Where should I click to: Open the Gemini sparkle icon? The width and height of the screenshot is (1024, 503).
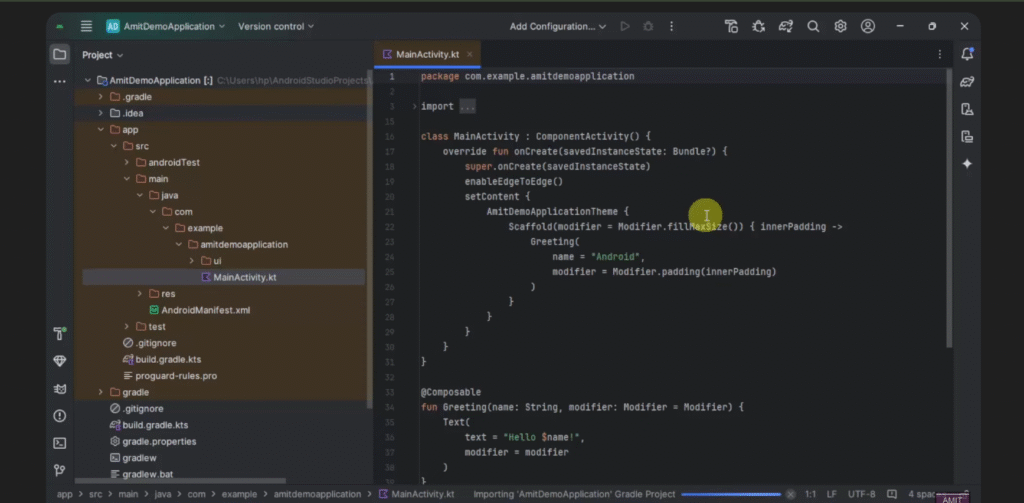(x=967, y=164)
